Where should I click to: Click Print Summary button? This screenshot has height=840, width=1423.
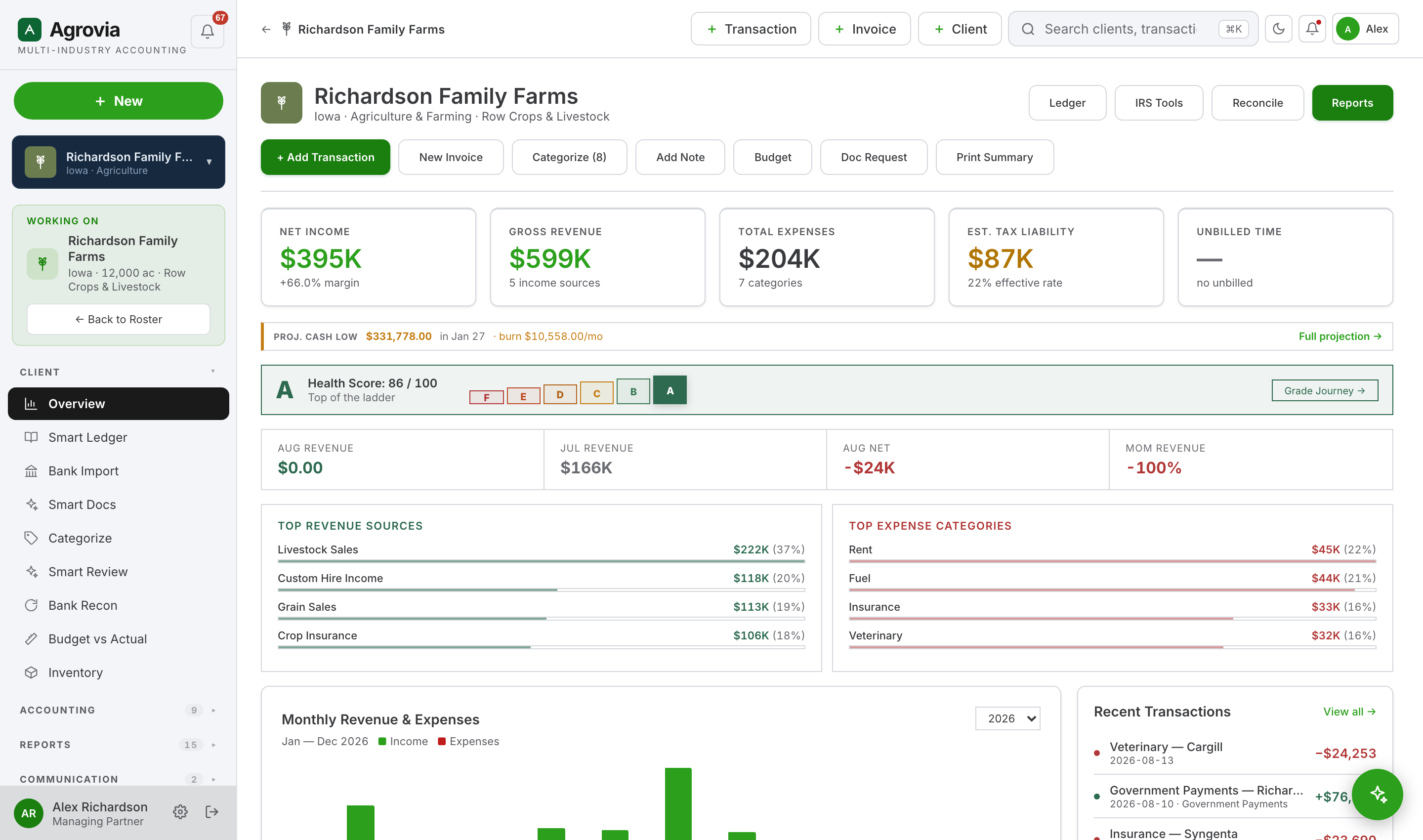pos(995,157)
